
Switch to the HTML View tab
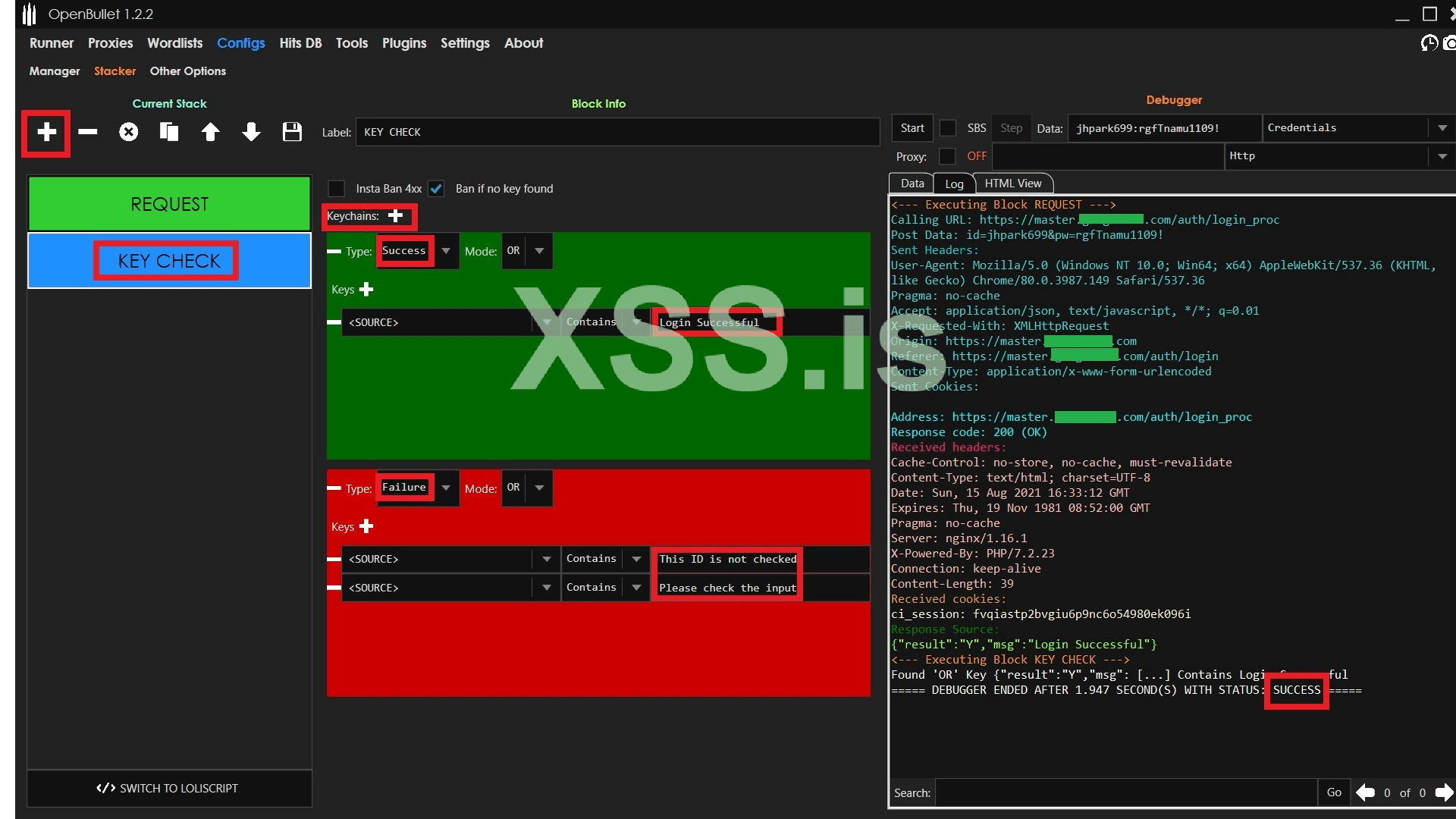[x=1012, y=184]
